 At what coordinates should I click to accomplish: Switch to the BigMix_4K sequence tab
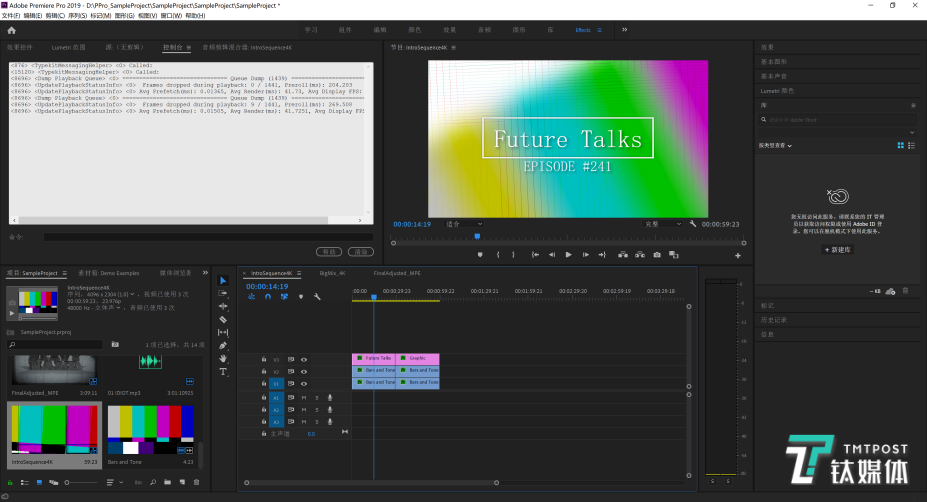coord(332,272)
